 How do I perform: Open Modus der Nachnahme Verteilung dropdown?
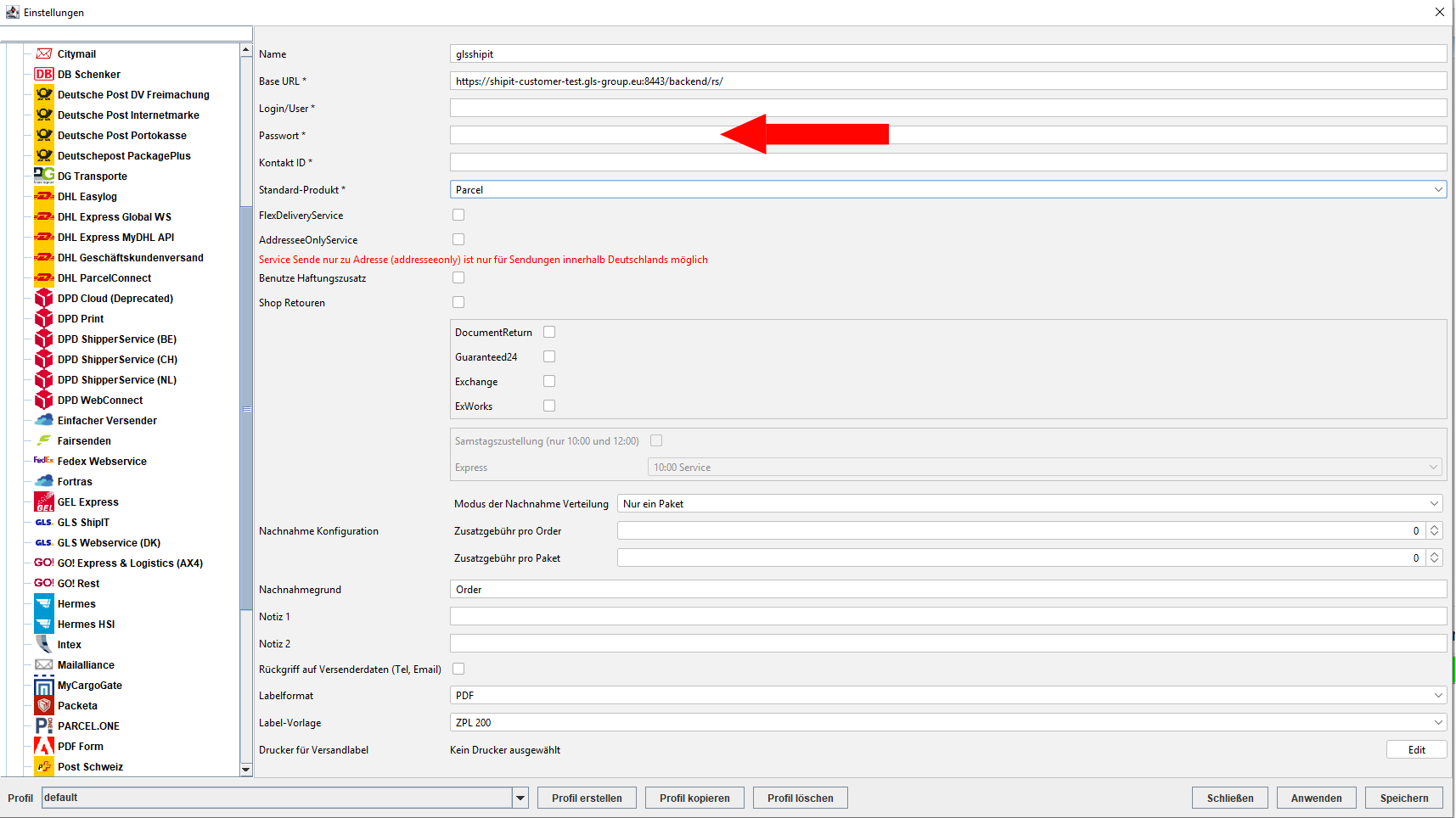tap(1031, 503)
